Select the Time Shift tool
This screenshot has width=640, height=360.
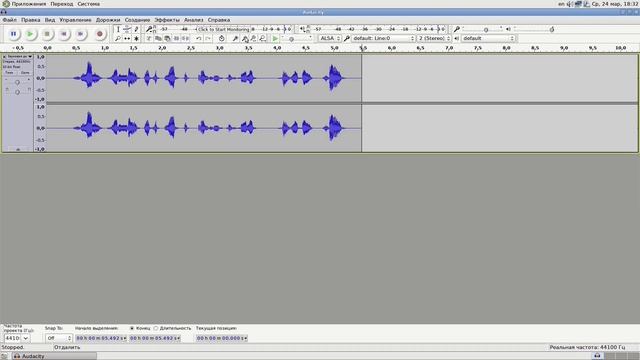[127, 38]
